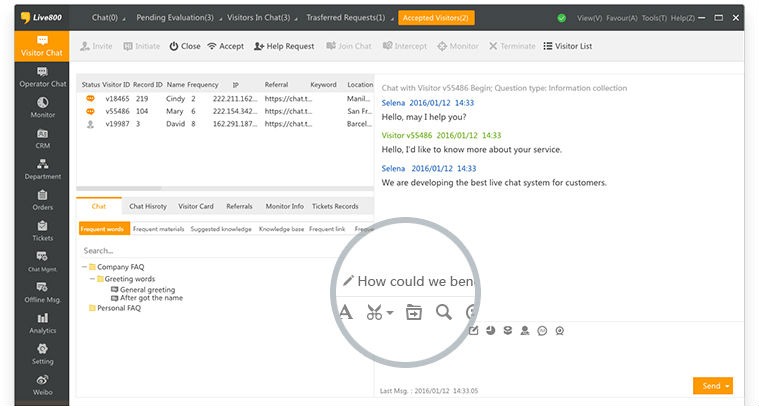Open the Monitor sidebar section
The image size is (759, 406).
click(42, 107)
